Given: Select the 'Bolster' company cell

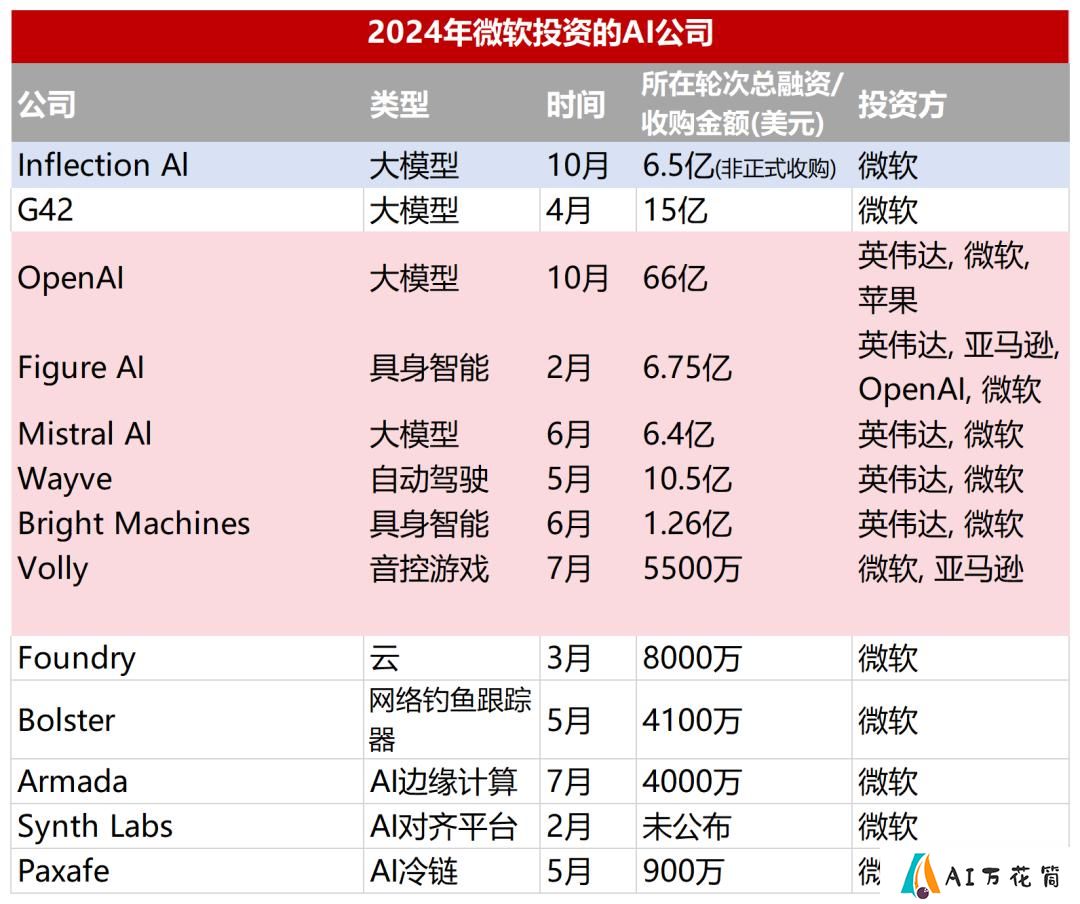Looking at the screenshot, I should (x=66, y=721).
